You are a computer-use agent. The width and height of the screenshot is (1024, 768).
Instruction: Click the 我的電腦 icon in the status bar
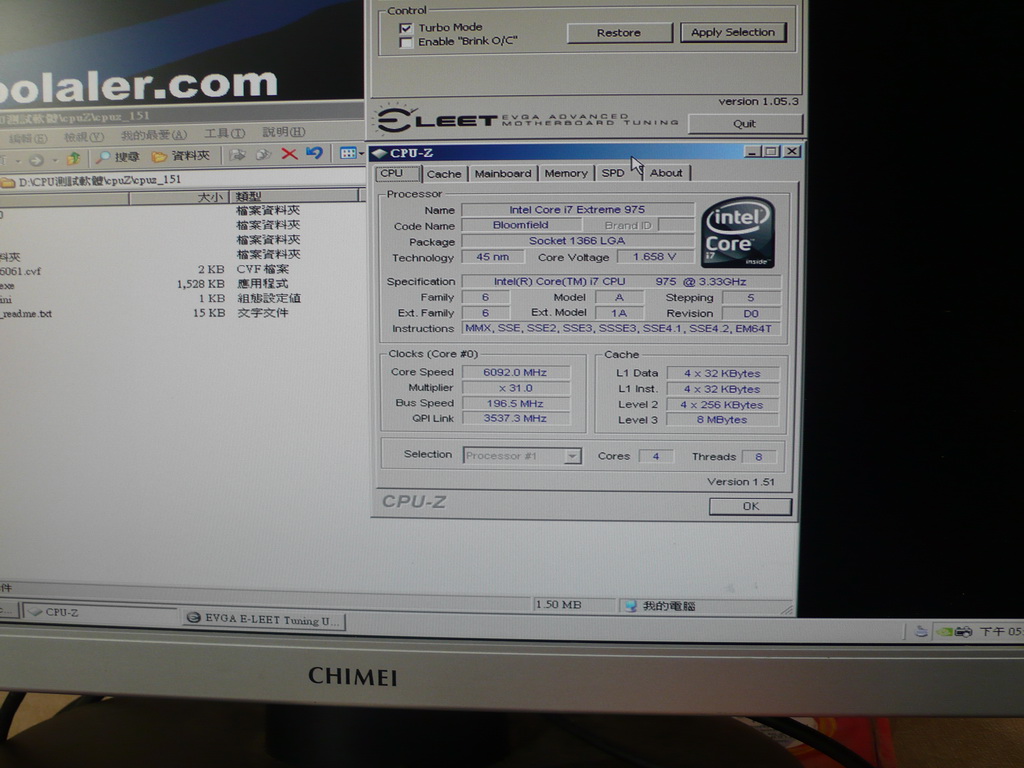click(x=631, y=606)
